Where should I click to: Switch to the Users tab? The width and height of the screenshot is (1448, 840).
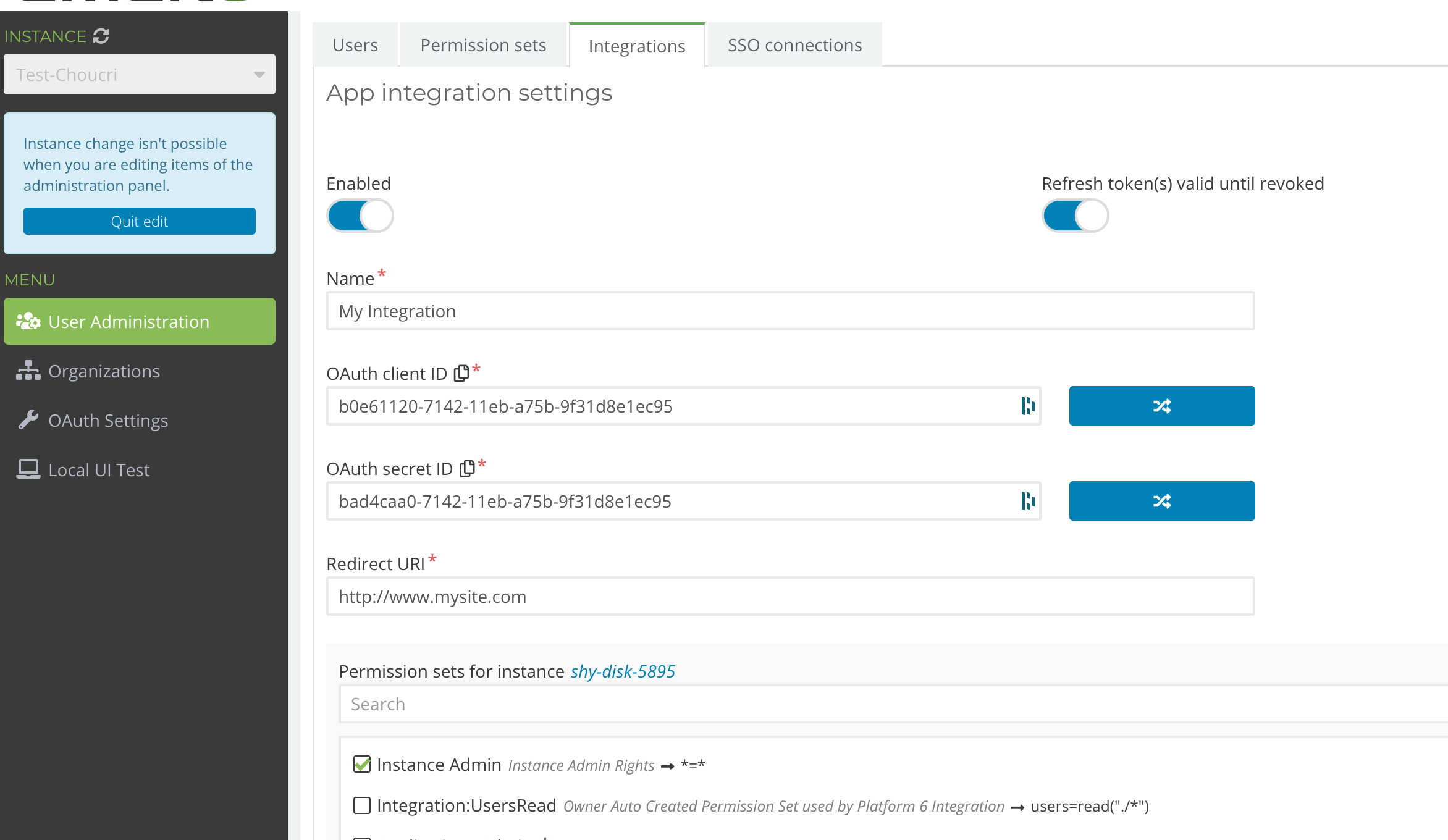pyautogui.click(x=355, y=44)
